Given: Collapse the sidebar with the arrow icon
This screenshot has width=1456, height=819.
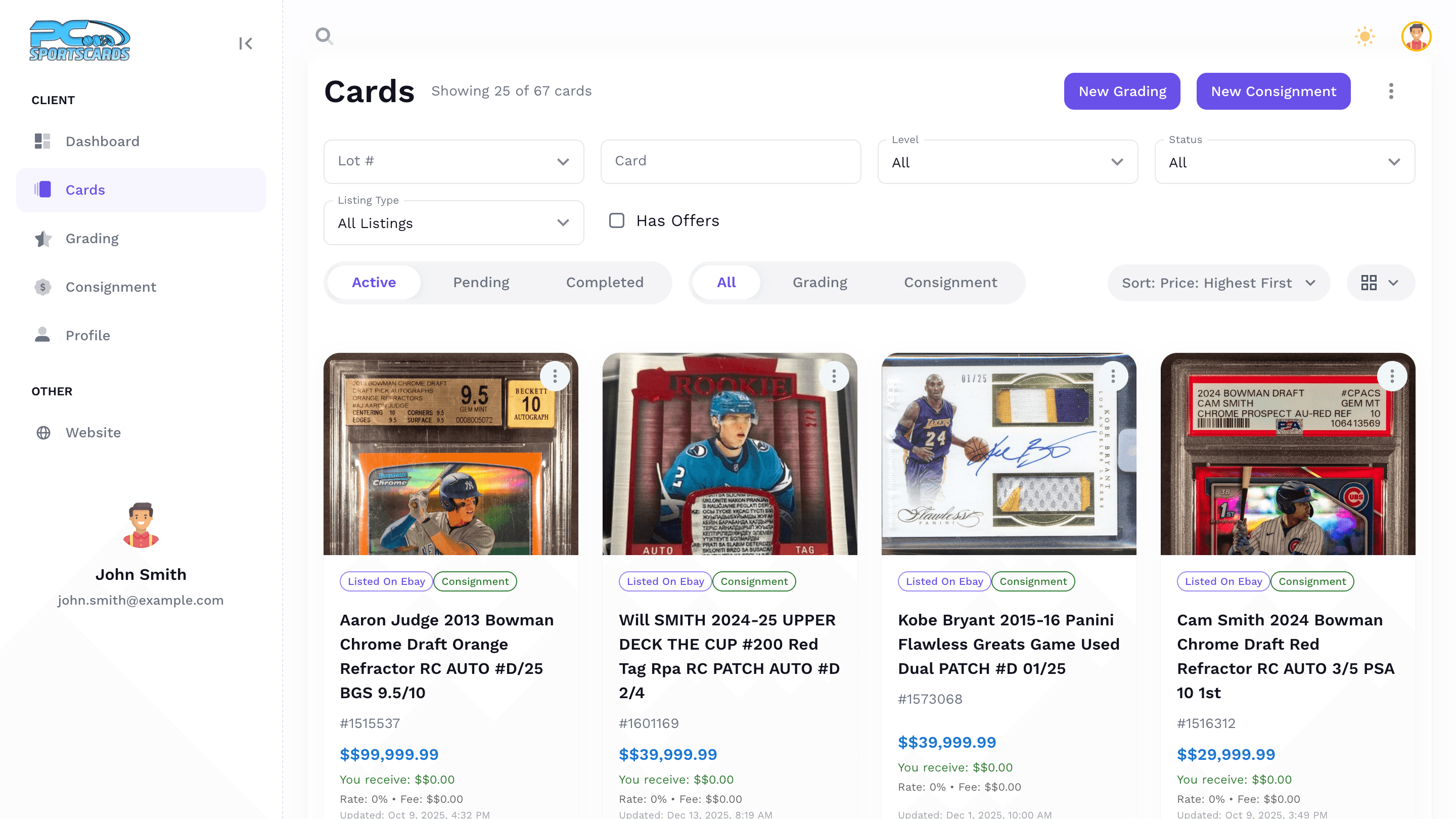Looking at the screenshot, I should tap(245, 43).
